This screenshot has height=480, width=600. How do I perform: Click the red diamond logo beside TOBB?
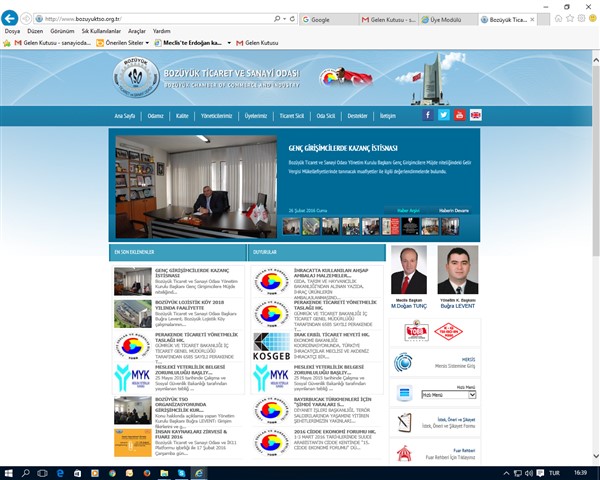448,331
